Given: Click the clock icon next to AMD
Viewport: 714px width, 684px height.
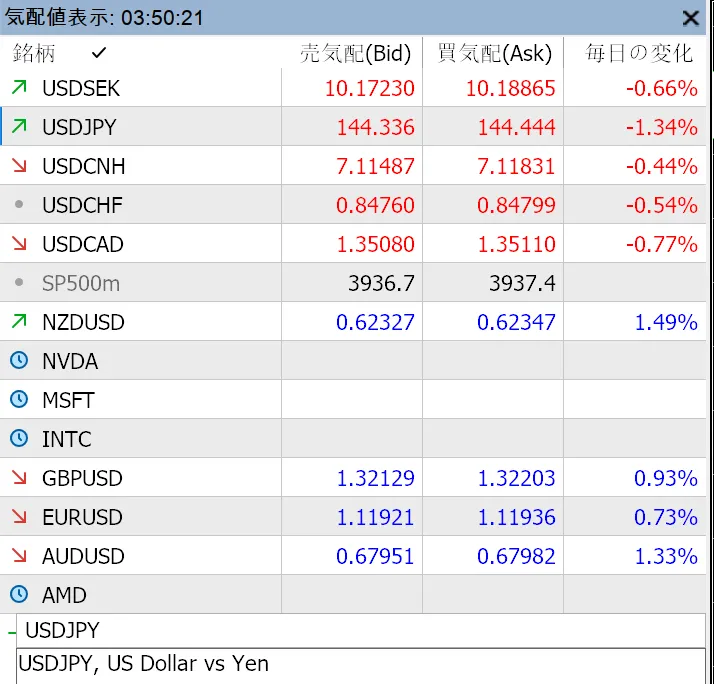Looking at the screenshot, I should (19, 594).
